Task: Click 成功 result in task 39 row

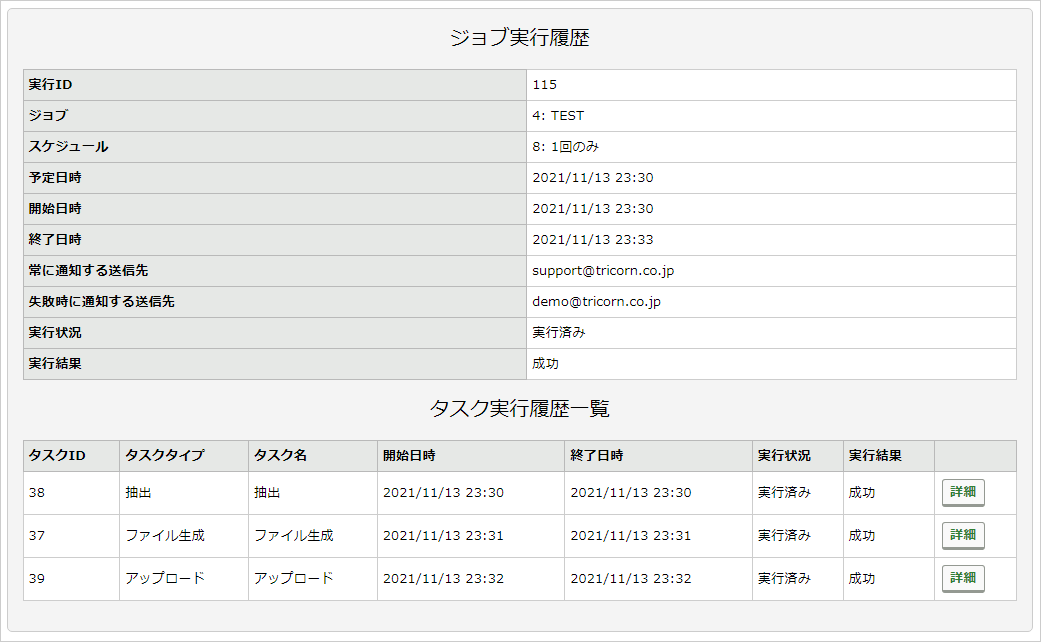Action: (862, 579)
